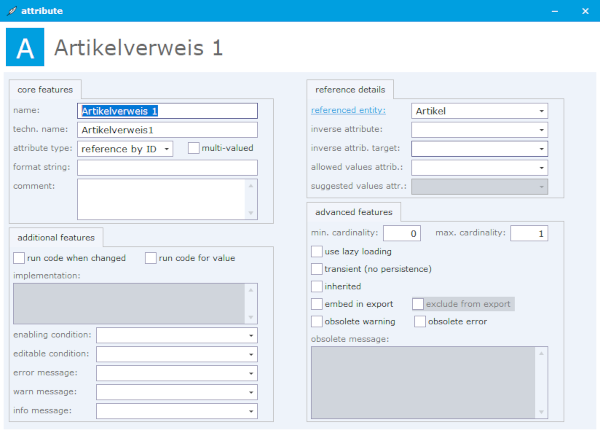
Task: Enable the multi-valued checkbox
Action: [195, 148]
